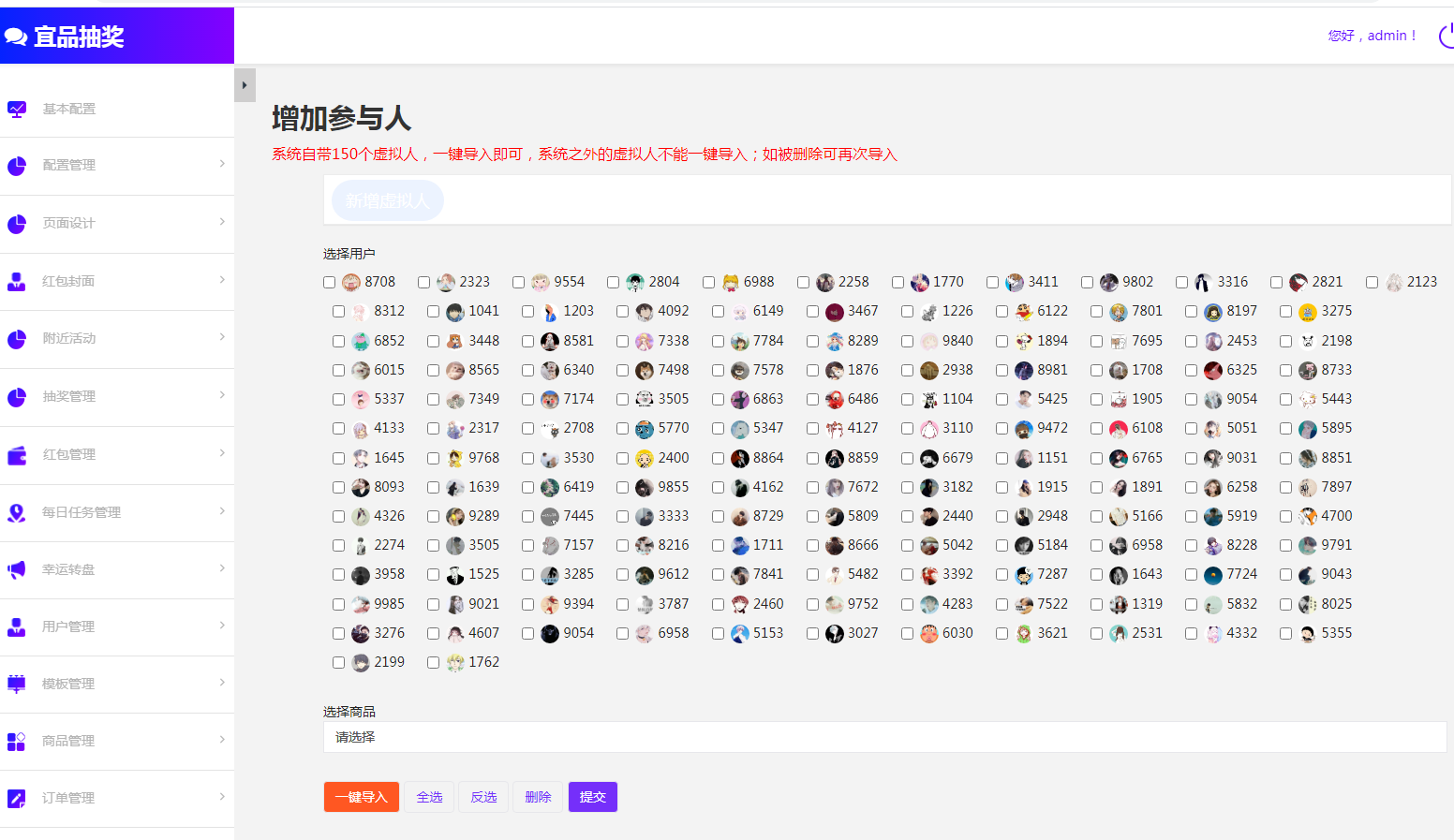Click avatar of user 5153
This screenshot has width=1454, height=840.
[740, 634]
